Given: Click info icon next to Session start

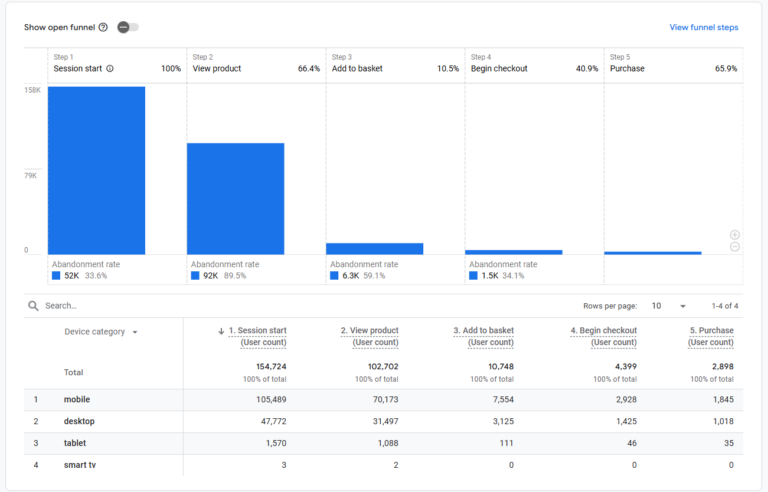Looking at the screenshot, I should pyautogui.click(x=110, y=69).
